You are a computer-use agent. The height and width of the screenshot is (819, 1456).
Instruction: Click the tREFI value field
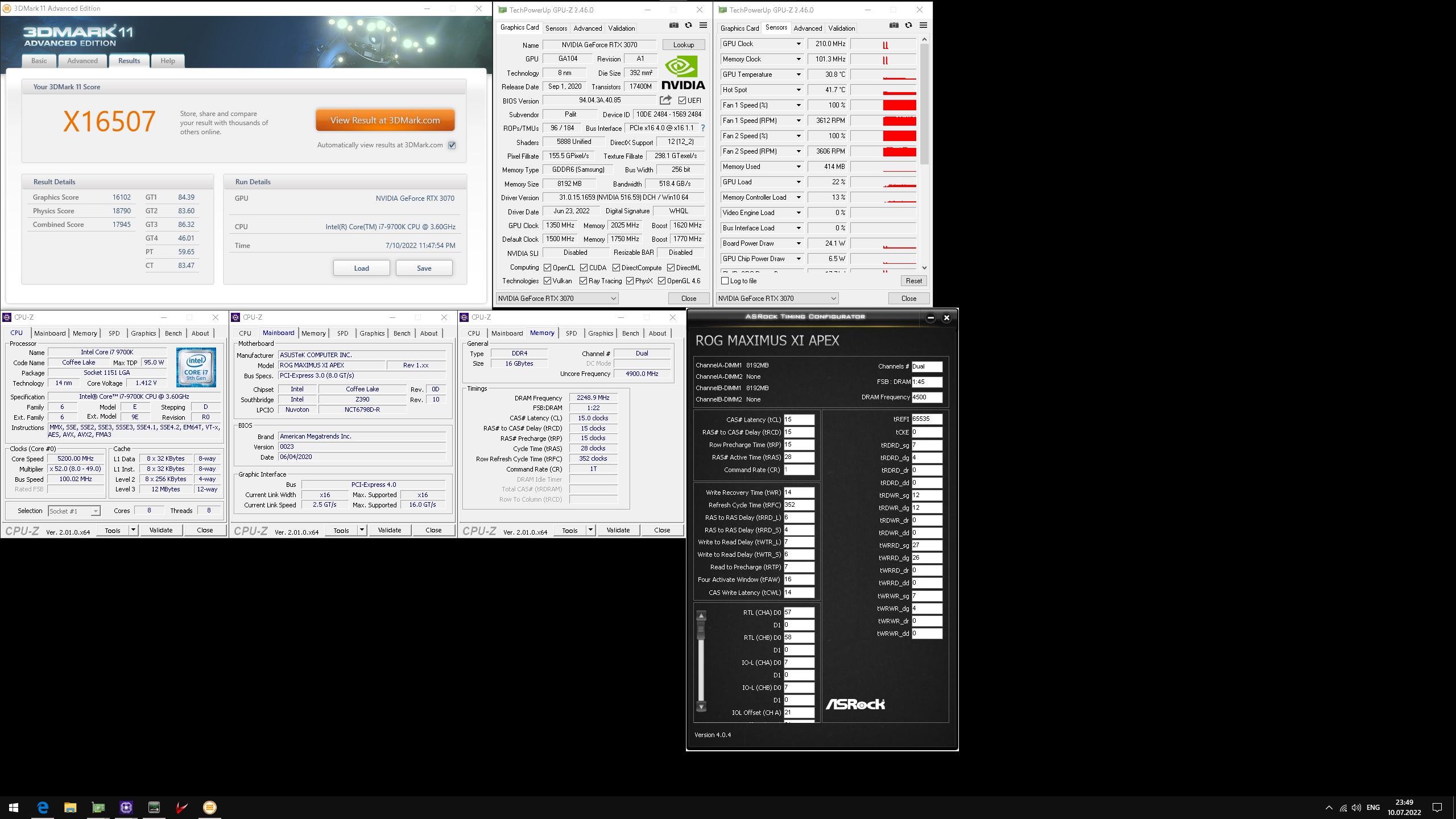927,419
